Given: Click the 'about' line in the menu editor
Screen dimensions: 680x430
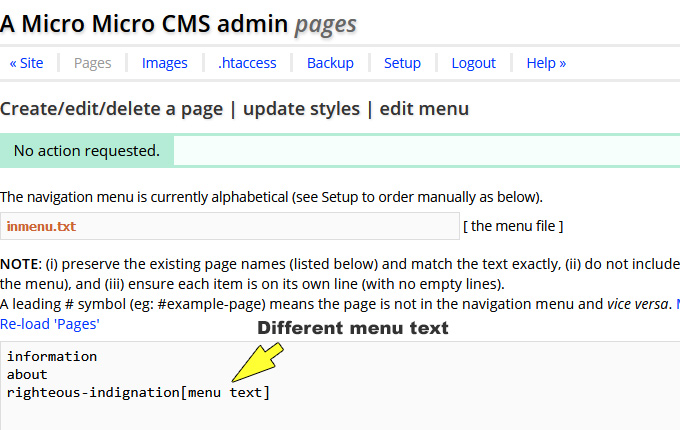Looking at the screenshot, I should [x=27, y=374].
